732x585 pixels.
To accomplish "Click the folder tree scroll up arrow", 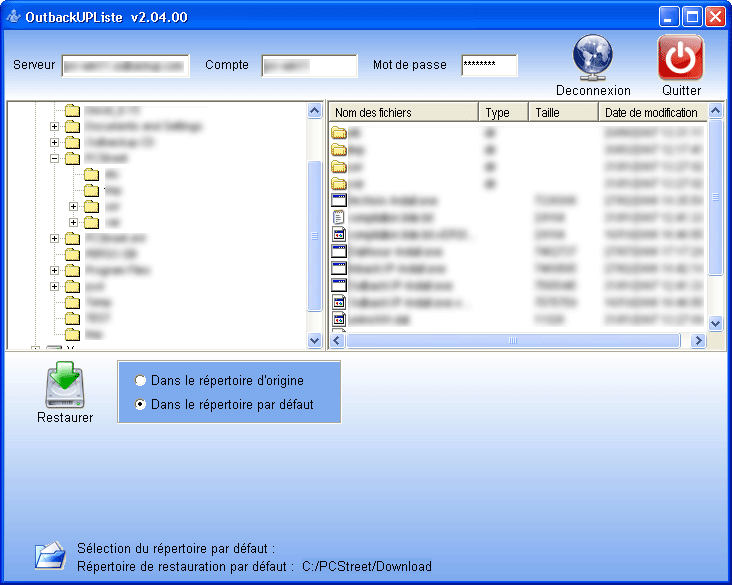I will coord(315,111).
